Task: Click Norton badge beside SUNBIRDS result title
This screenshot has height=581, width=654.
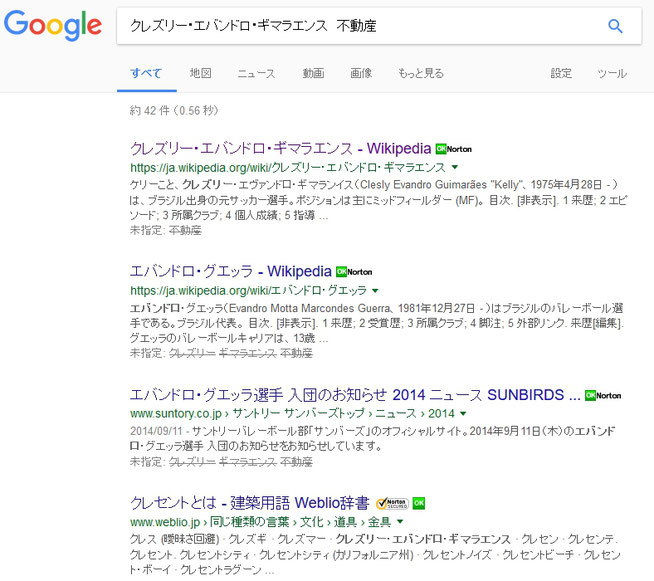Action: click(x=603, y=395)
